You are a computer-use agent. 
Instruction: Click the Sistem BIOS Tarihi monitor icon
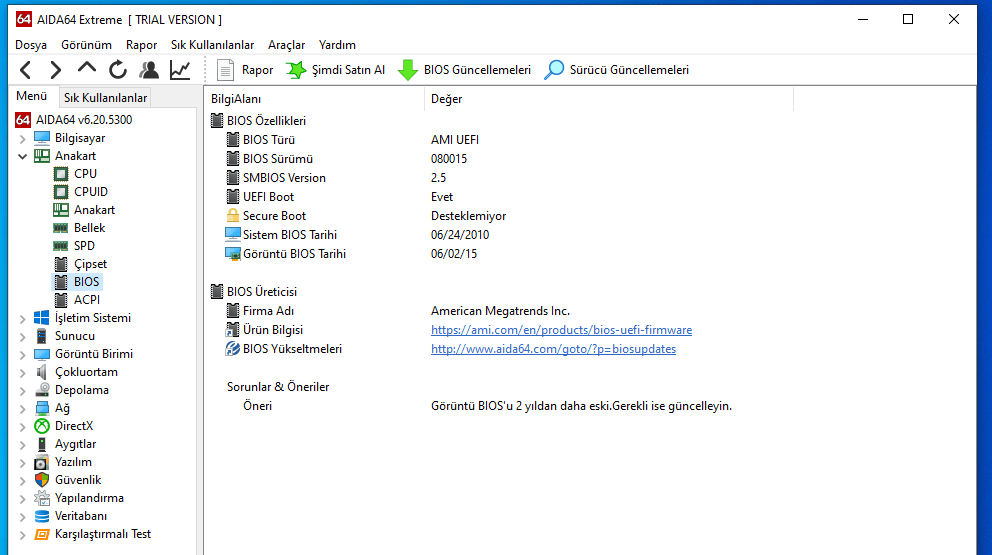click(x=233, y=235)
